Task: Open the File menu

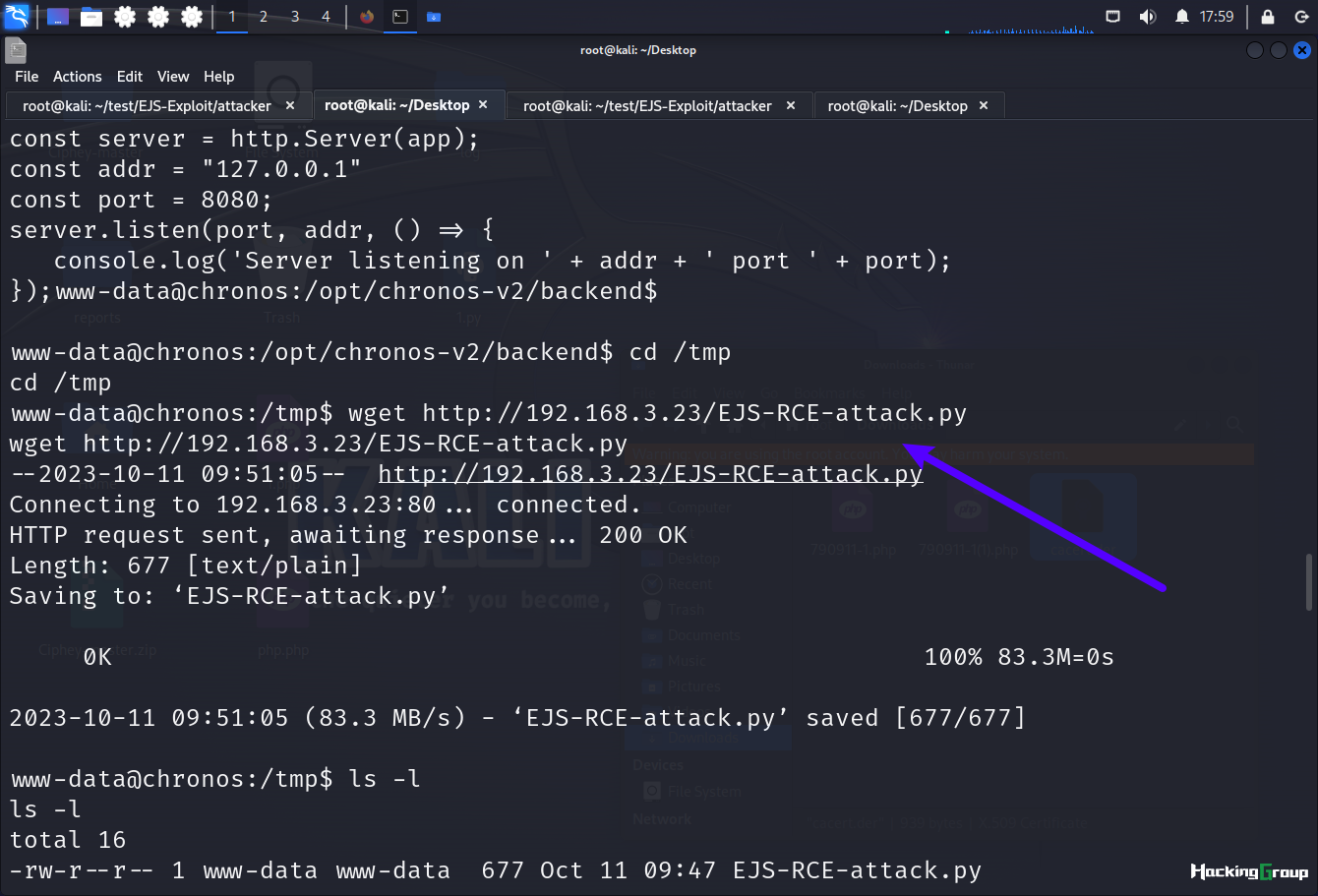Action: pos(27,77)
